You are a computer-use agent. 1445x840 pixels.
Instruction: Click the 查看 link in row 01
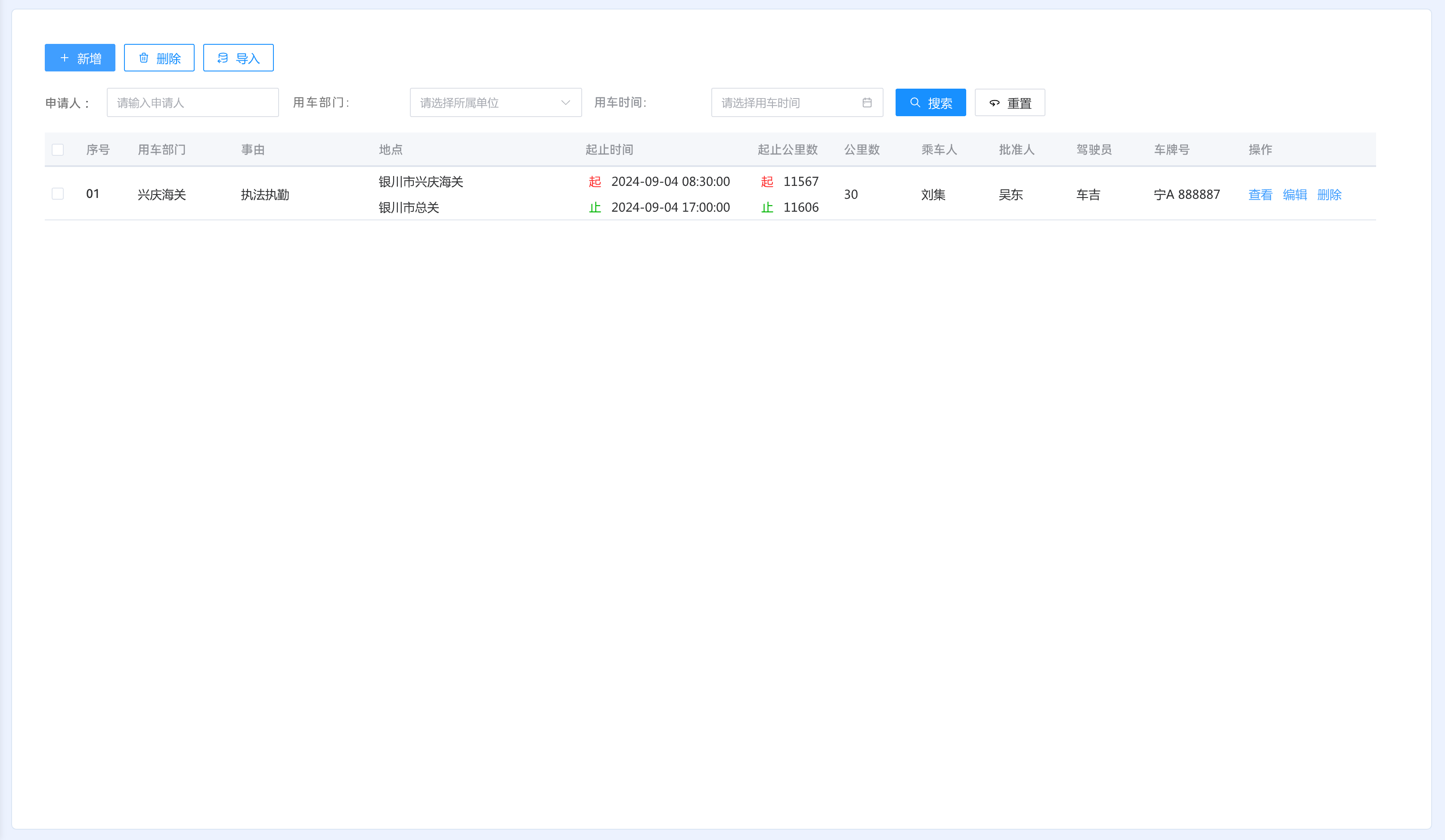[x=1260, y=195]
